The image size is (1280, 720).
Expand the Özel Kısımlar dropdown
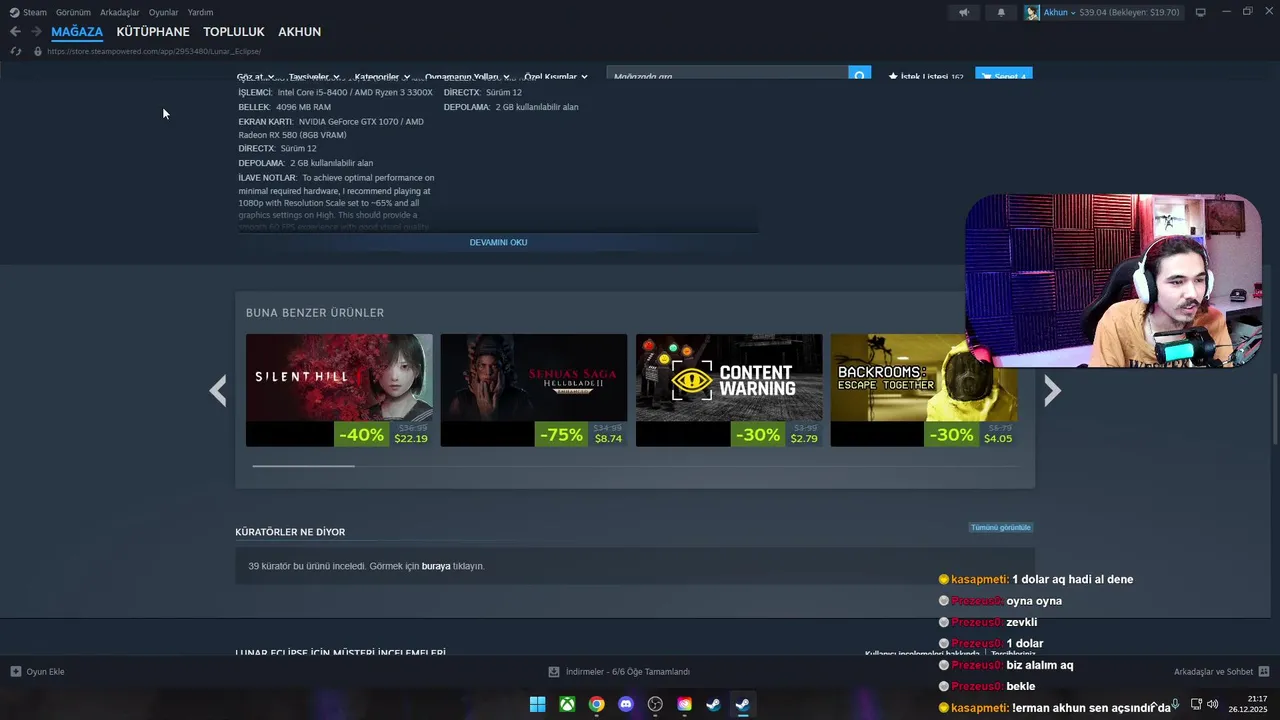(x=555, y=77)
